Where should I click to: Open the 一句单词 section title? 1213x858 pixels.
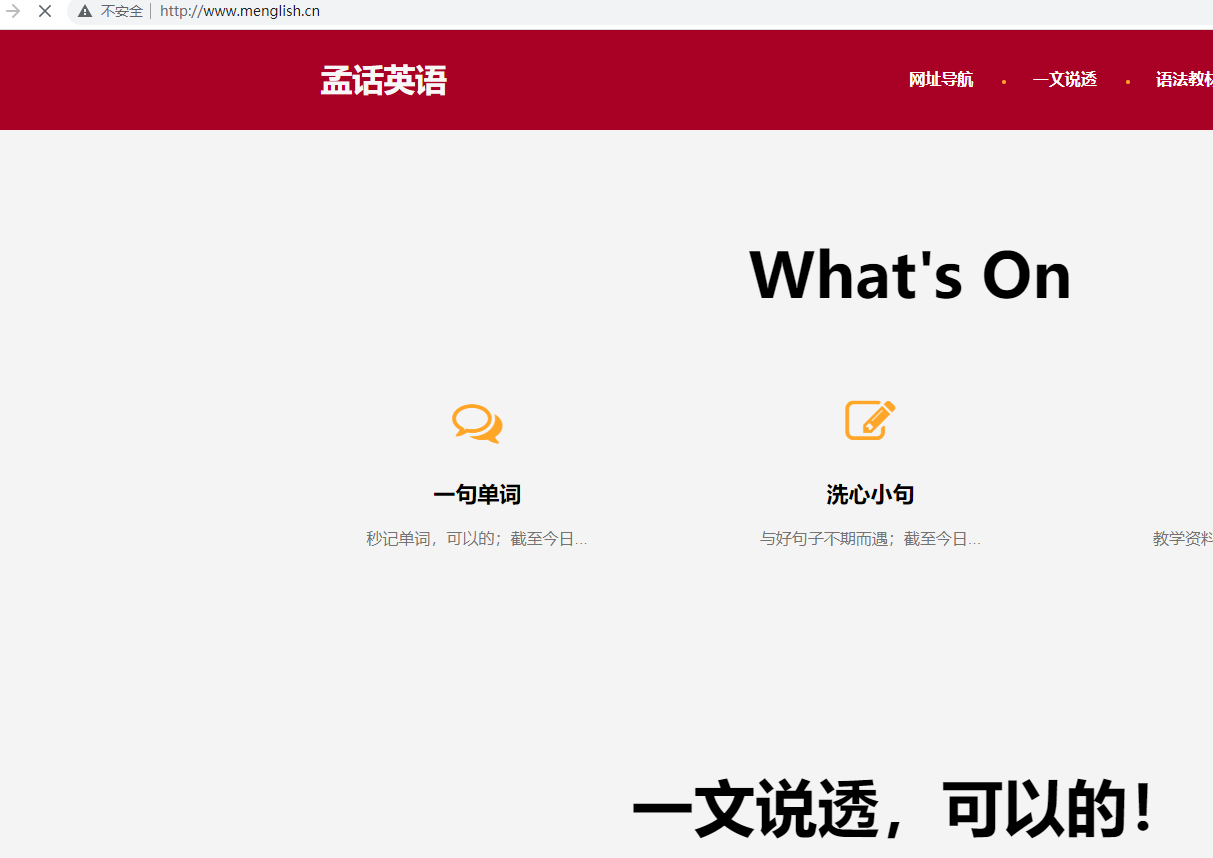[x=477, y=495]
